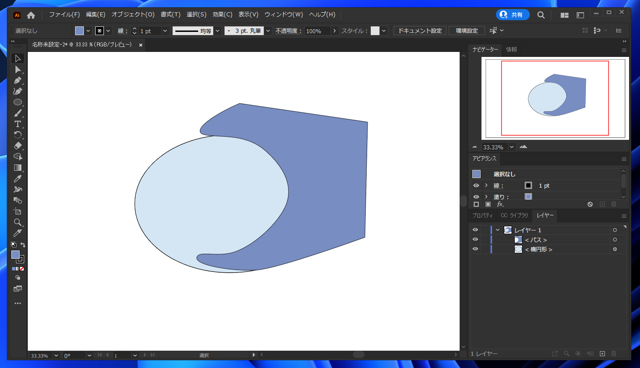
Task: Open the stroke color dropdown in control bar
Action: pos(108,31)
